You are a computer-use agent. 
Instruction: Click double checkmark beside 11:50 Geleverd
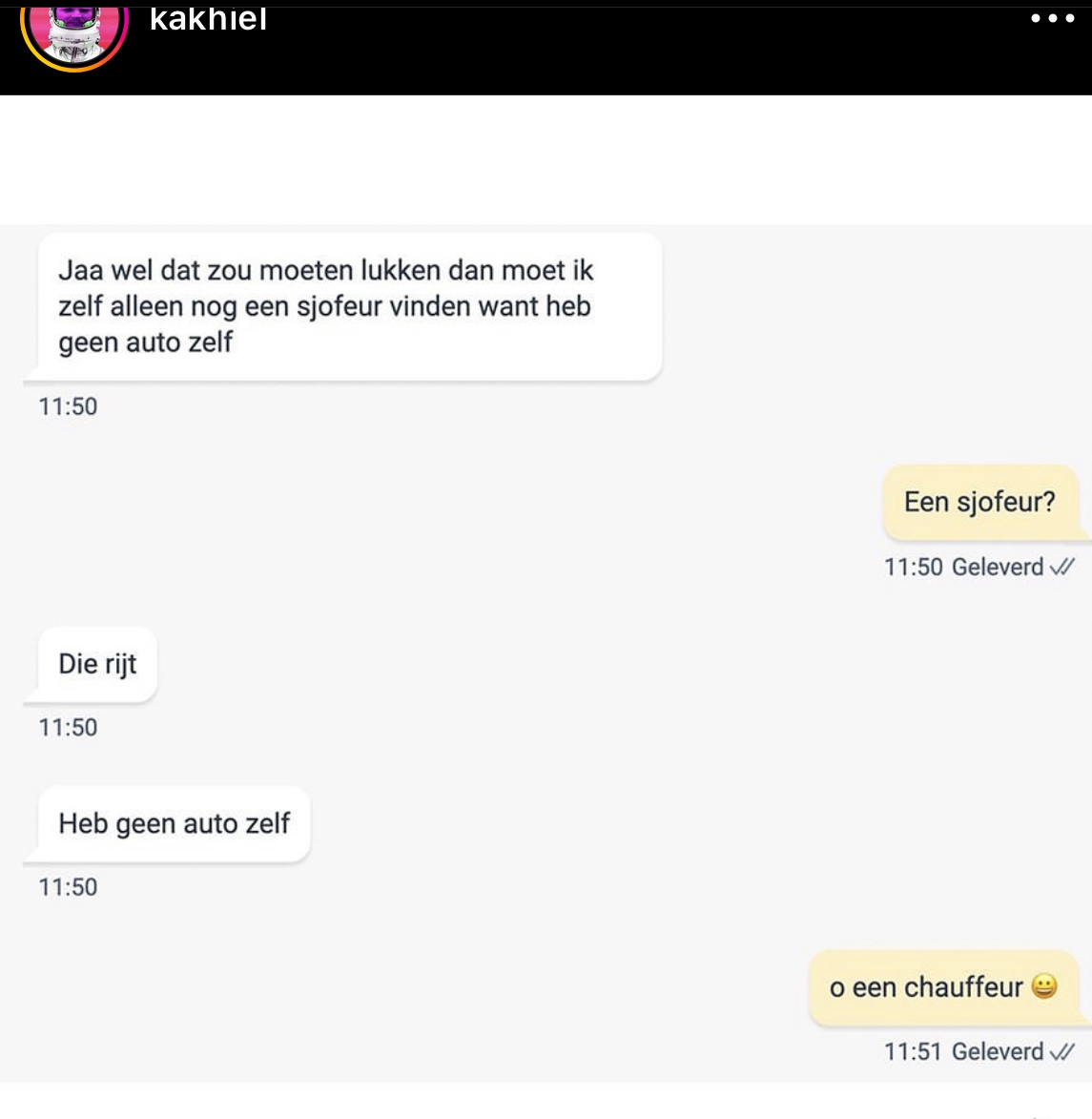pyautogui.click(x=1061, y=567)
